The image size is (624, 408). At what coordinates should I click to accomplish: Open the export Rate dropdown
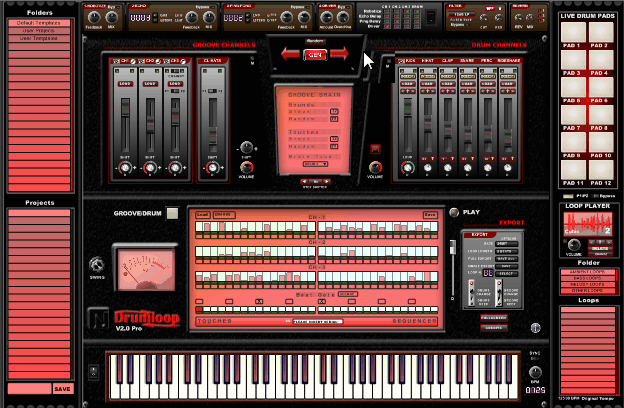click(506, 244)
